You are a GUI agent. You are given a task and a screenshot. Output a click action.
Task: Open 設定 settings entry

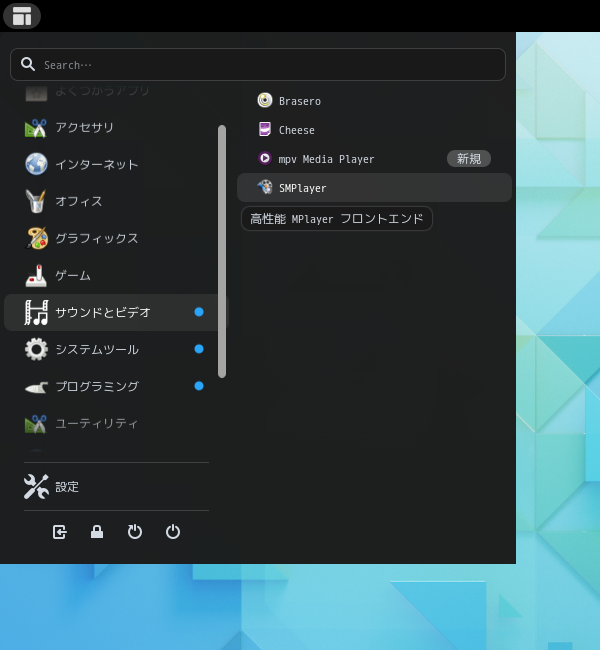(x=116, y=487)
